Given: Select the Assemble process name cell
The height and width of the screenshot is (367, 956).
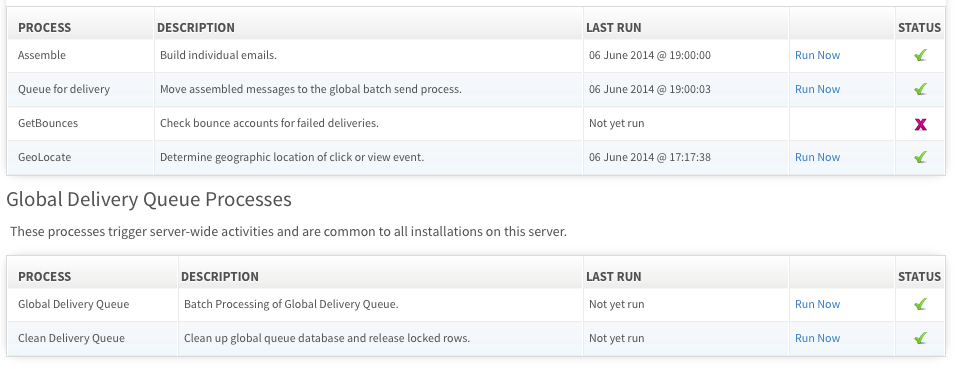Looking at the screenshot, I should [80, 55].
